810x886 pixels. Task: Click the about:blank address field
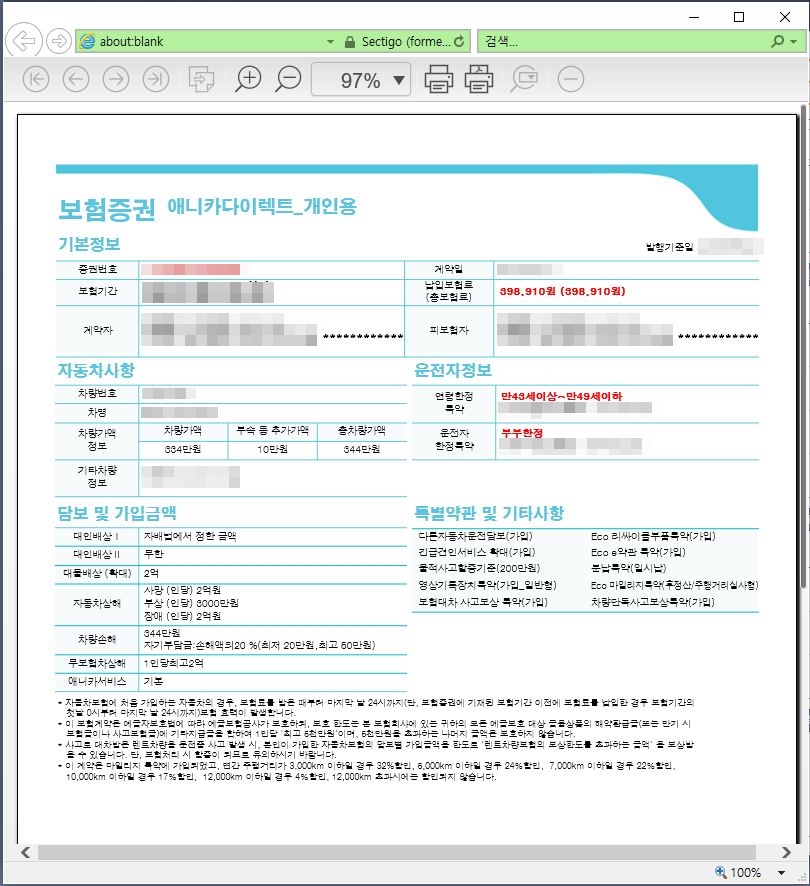tap(203, 41)
